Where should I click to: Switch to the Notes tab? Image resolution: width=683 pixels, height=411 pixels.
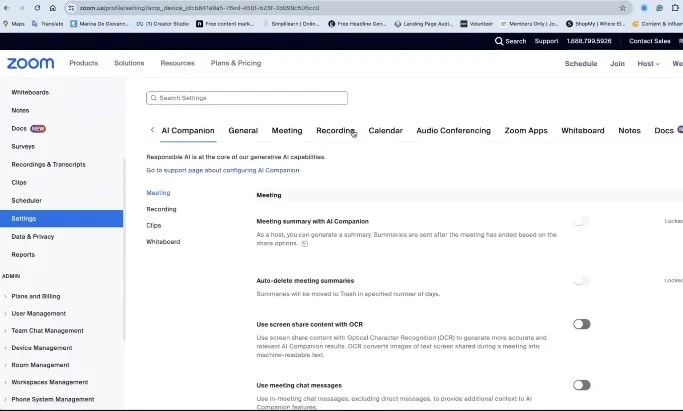pyautogui.click(x=629, y=131)
